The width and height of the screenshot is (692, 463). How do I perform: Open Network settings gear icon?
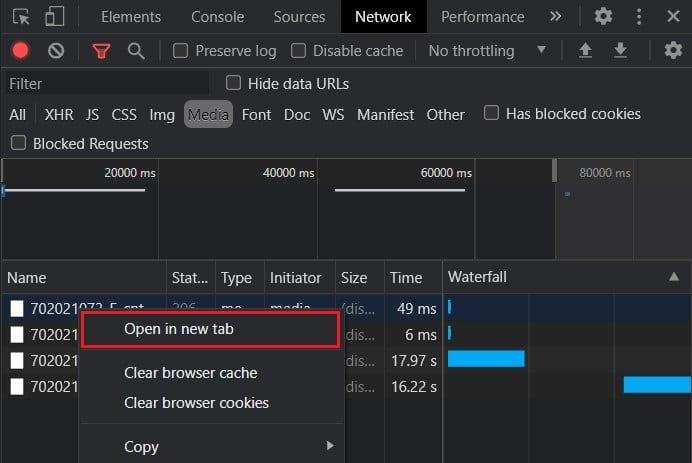(x=673, y=51)
